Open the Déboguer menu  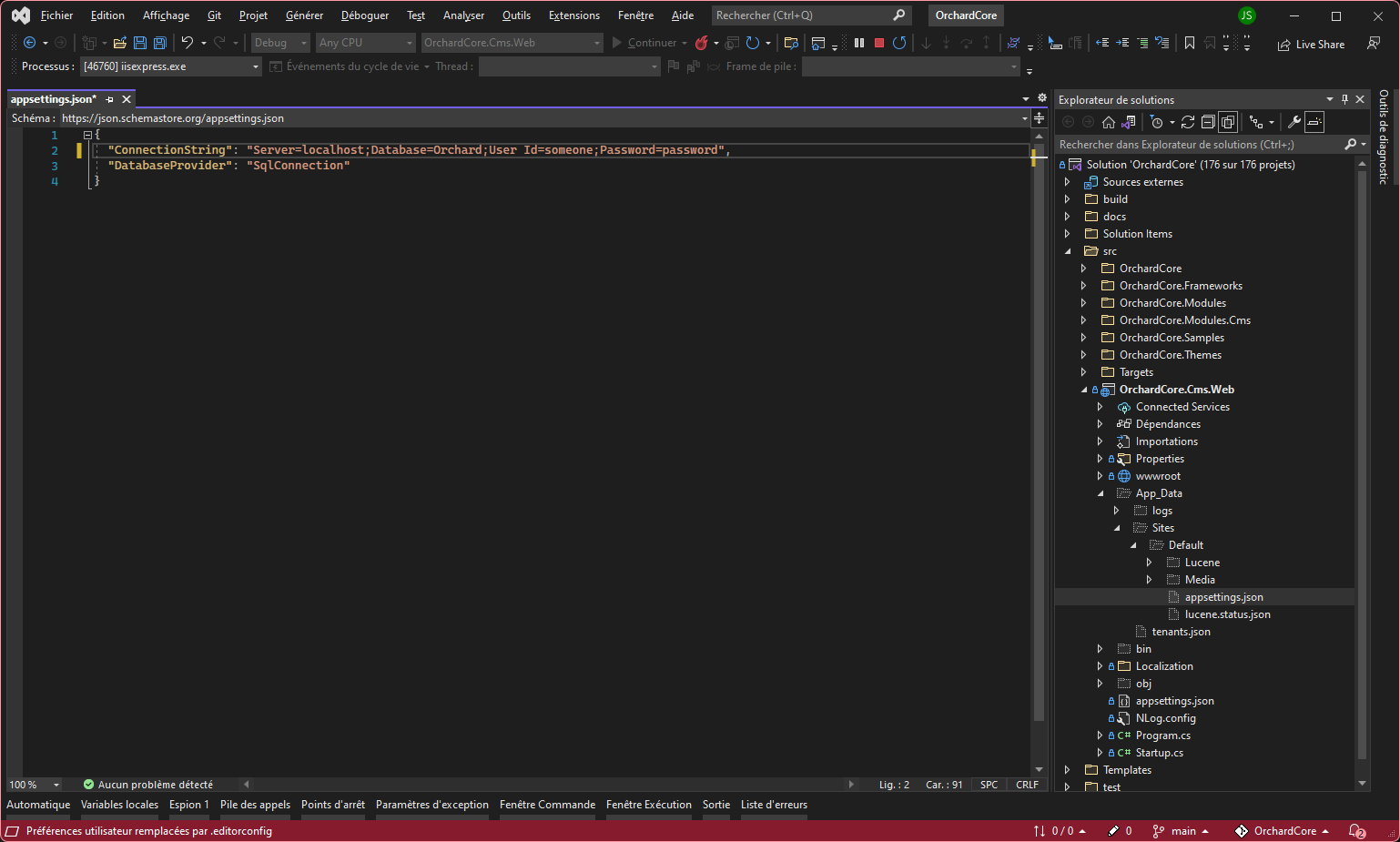coord(363,15)
